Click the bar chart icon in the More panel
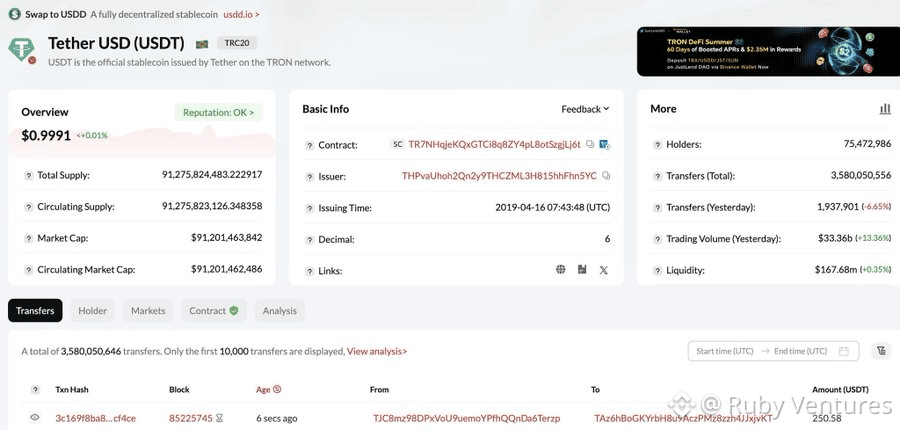Image resolution: width=900 pixels, height=430 pixels. 885,109
